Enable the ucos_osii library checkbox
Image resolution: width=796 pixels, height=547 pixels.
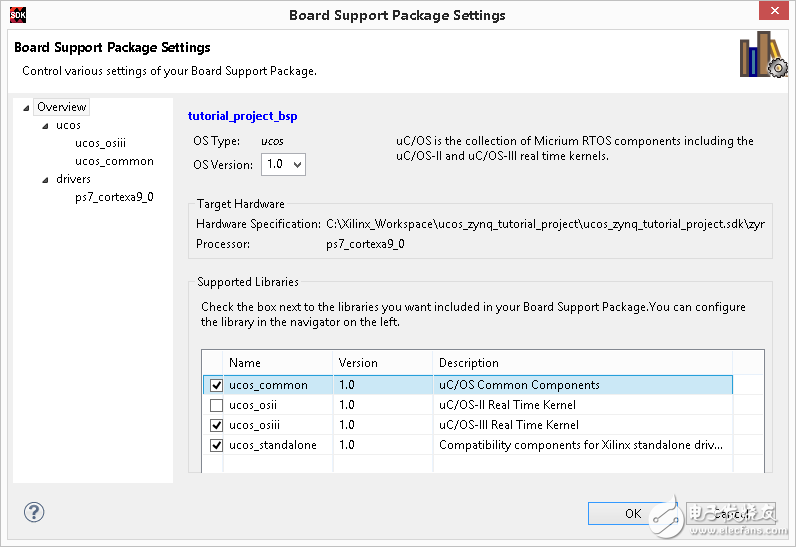pos(216,405)
